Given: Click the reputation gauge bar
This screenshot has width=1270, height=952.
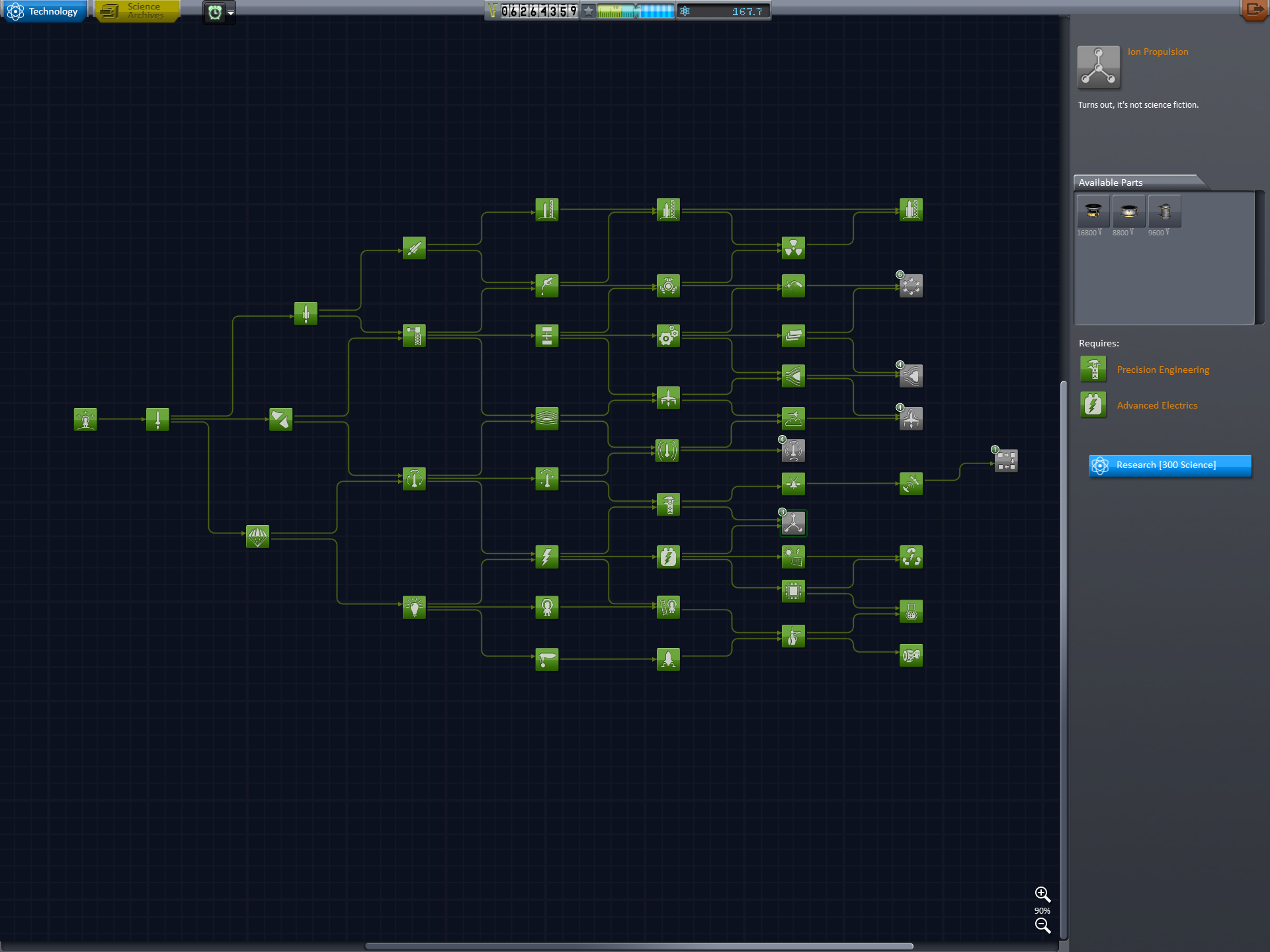Looking at the screenshot, I should click(x=635, y=11).
